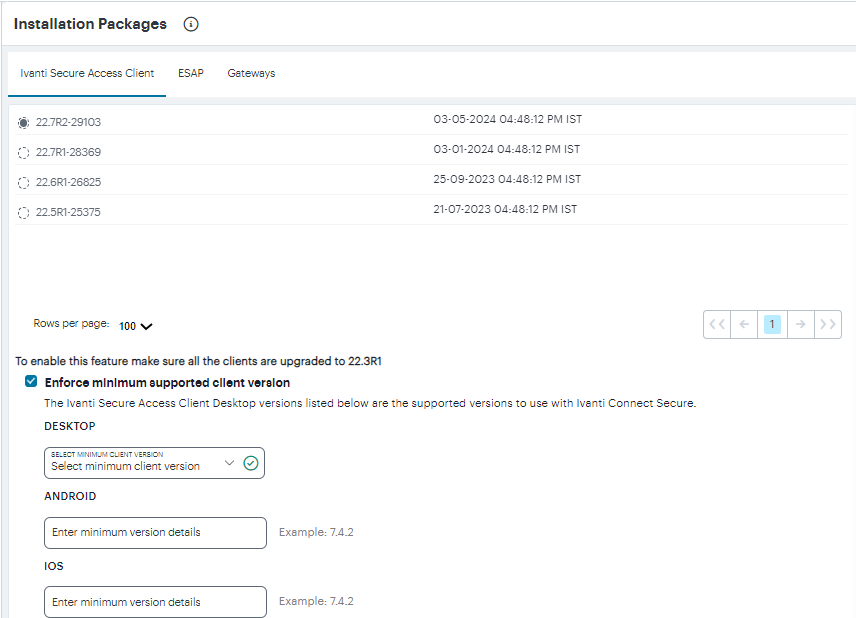Click the ANDROID section heading

click(x=70, y=496)
